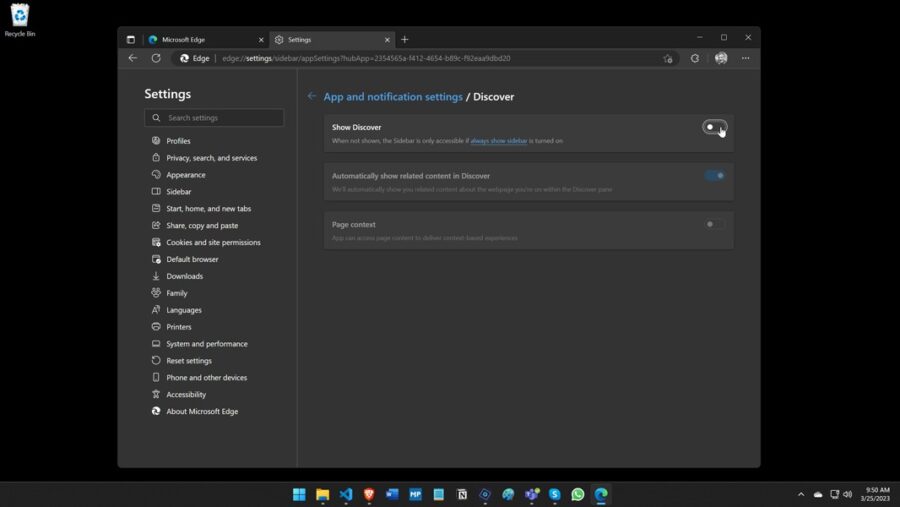Select Cookies and site permissions
The image size is (900, 507).
(213, 242)
